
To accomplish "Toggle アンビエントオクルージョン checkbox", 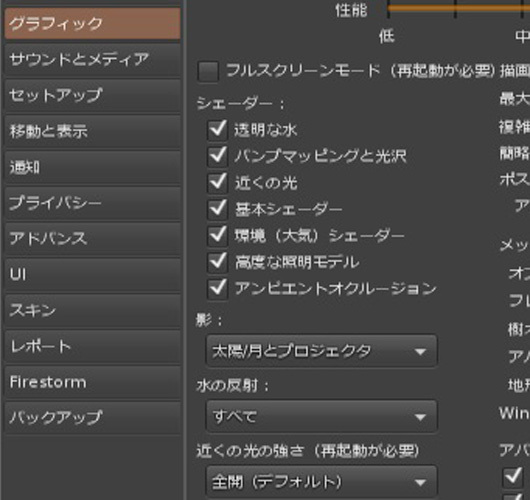I will click(217, 288).
